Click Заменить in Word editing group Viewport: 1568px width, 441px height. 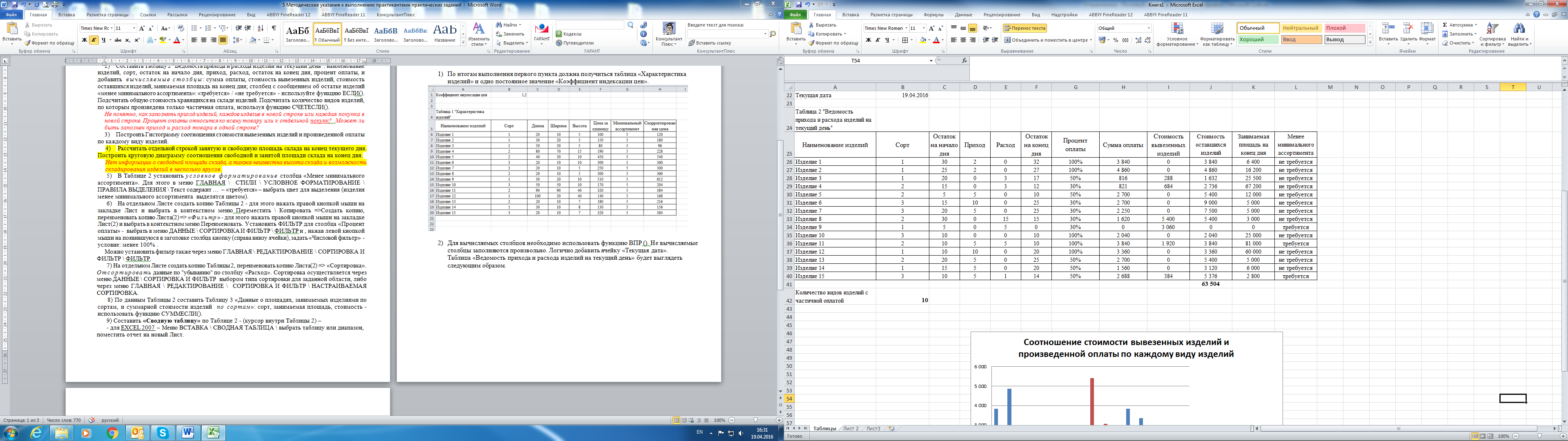510,34
